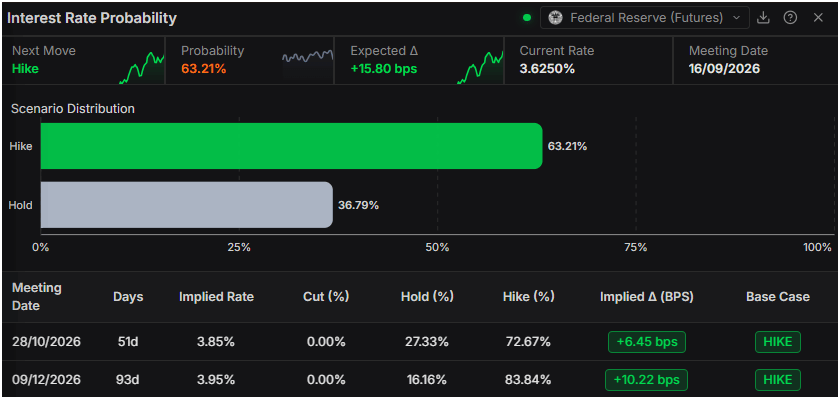Click the 72.67% hike cell
This screenshot has width=840, height=399.
pyautogui.click(x=528, y=342)
